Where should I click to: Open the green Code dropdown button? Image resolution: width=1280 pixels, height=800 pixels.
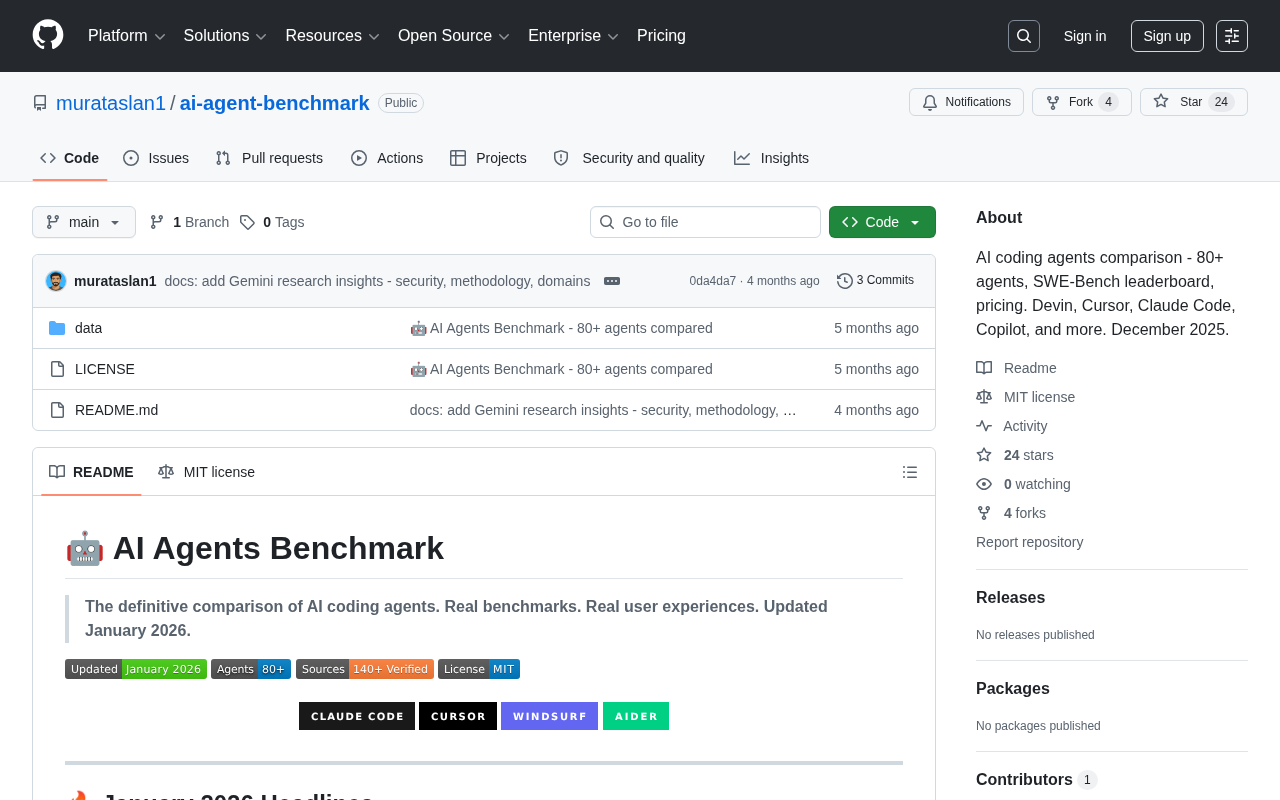point(882,222)
